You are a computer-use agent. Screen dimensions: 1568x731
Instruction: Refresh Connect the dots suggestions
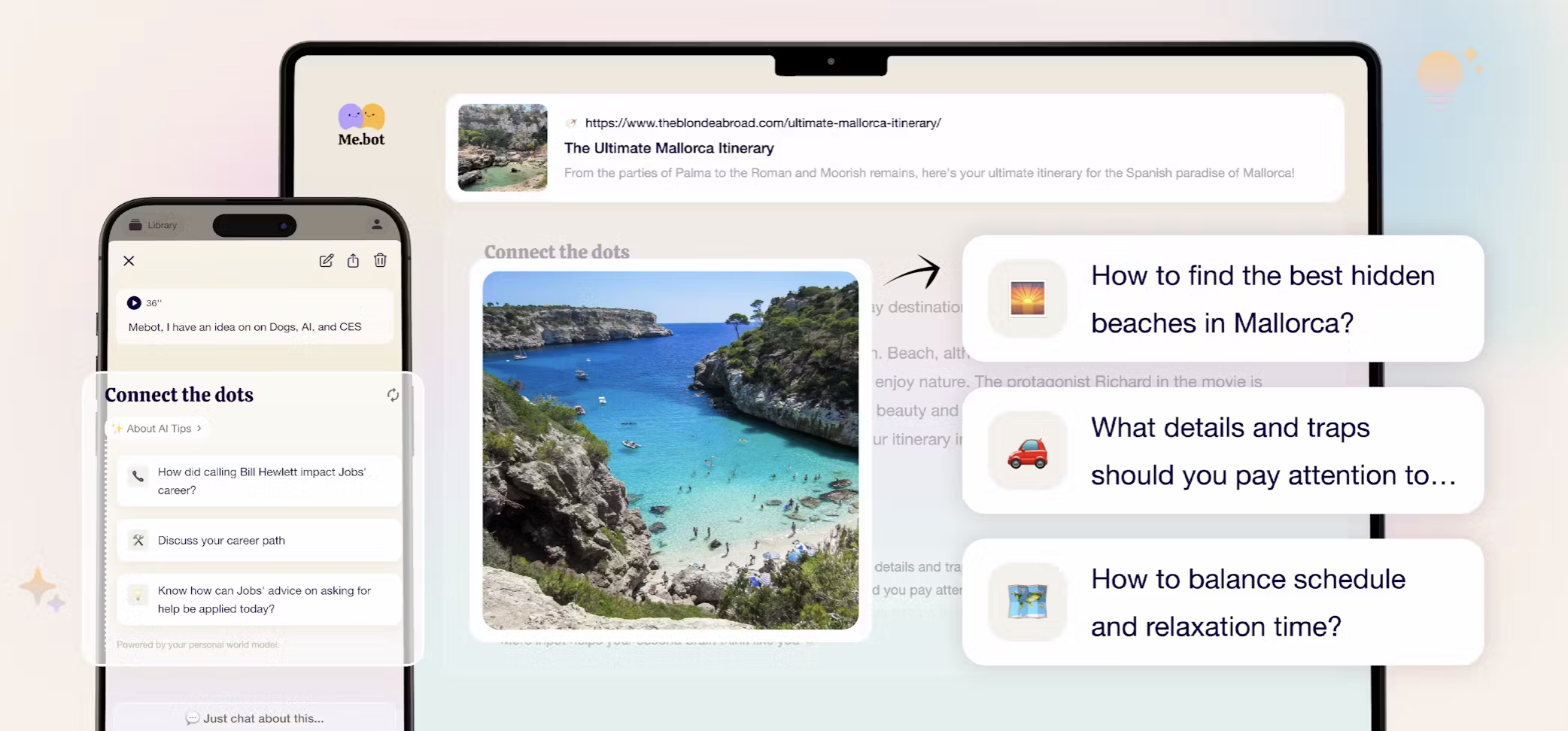tap(393, 394)
